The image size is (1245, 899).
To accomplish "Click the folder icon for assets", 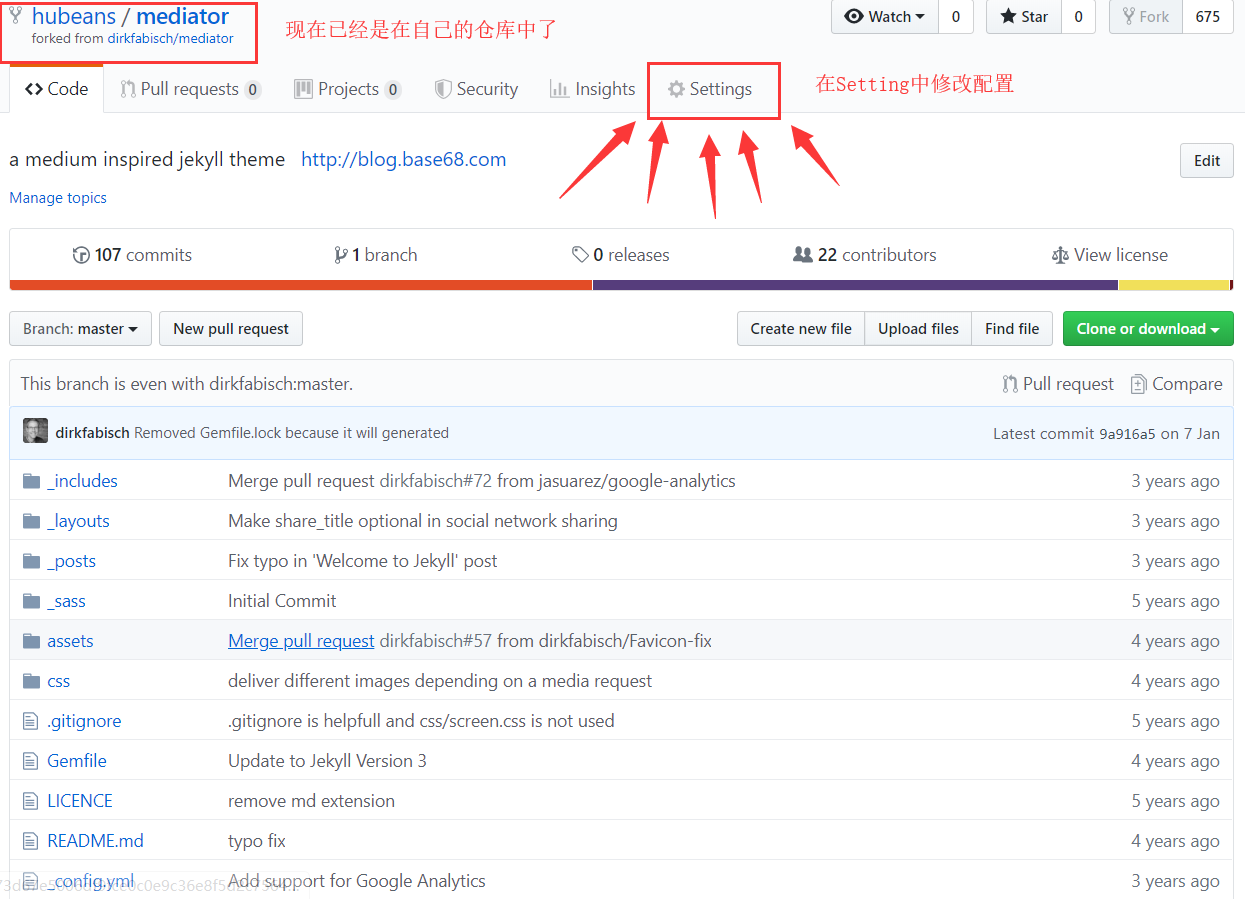I will coord(31,641).
